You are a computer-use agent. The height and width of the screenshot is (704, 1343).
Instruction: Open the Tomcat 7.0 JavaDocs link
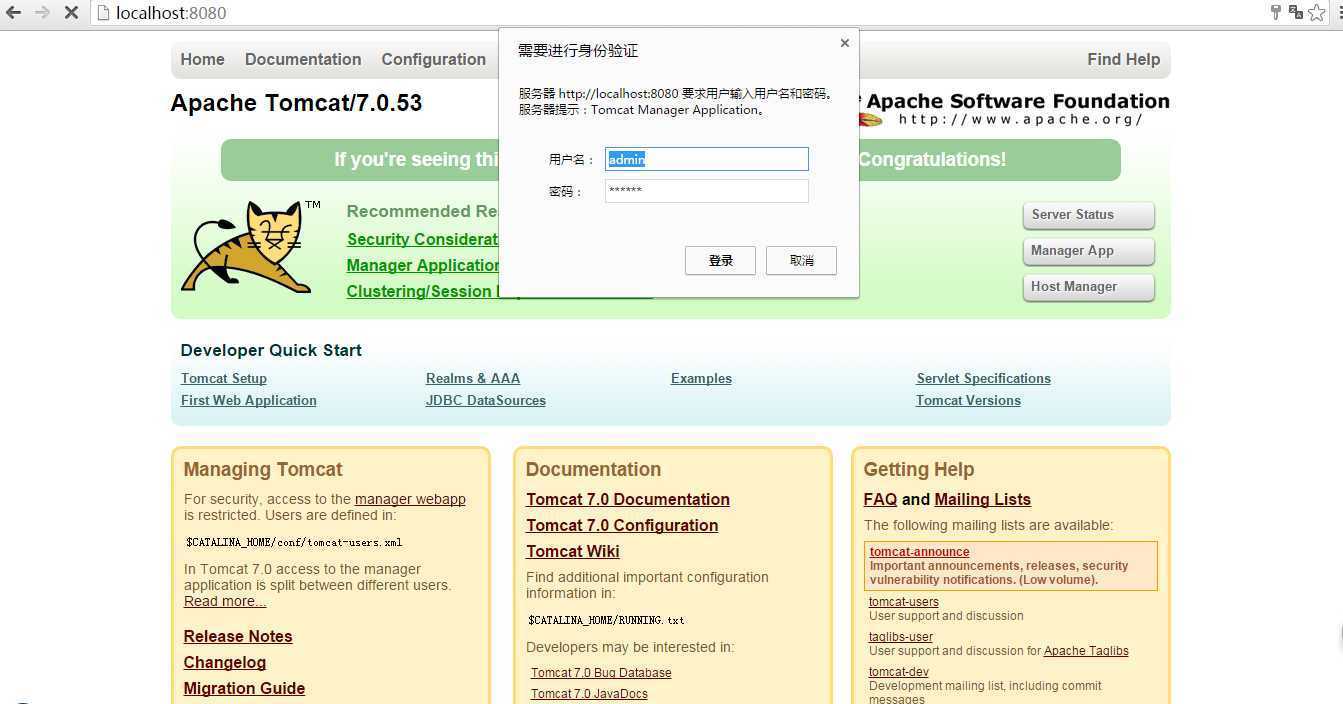(589, 694)
